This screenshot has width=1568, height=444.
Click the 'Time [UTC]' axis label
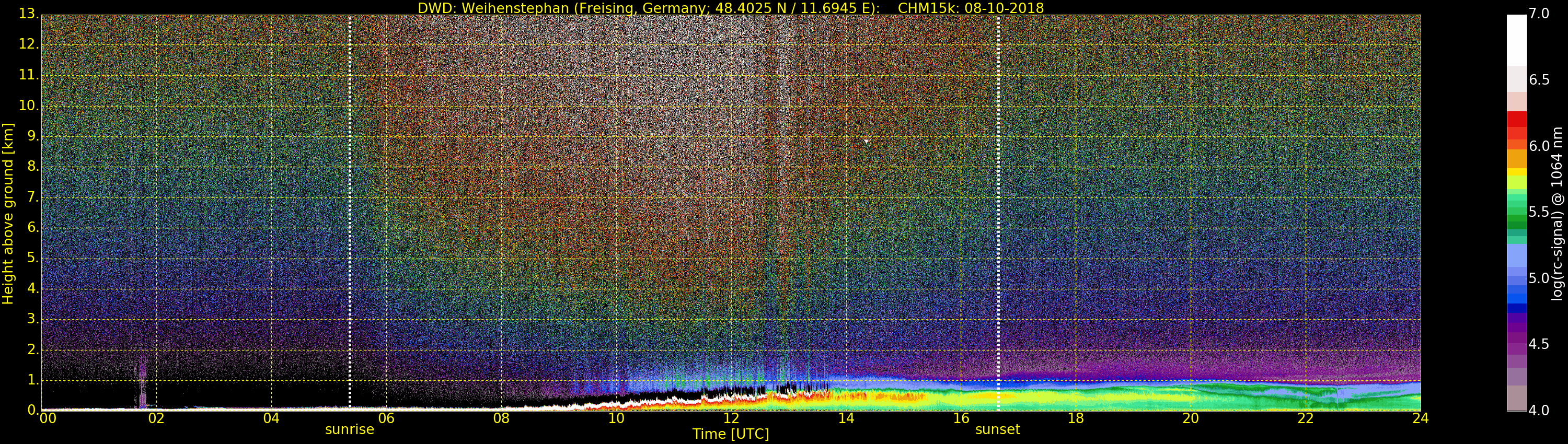731,434
